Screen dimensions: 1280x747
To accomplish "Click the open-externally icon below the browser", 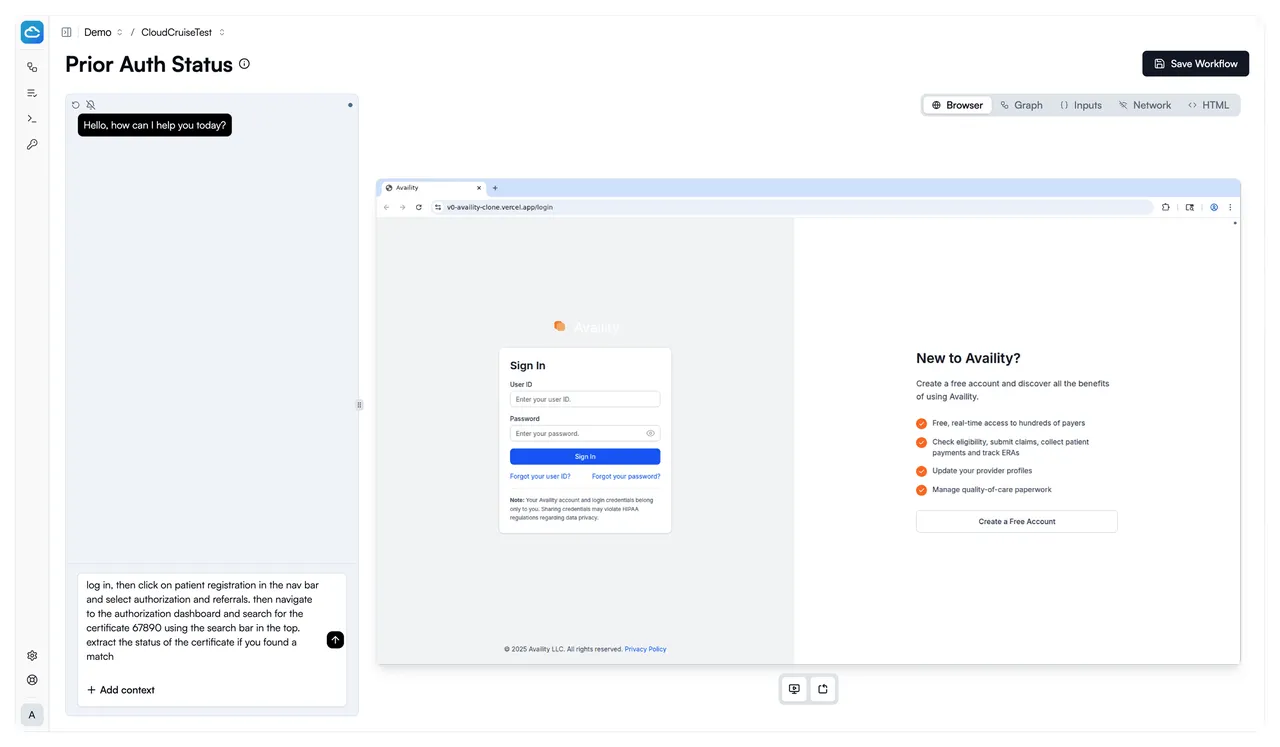I will coord(823,689).
